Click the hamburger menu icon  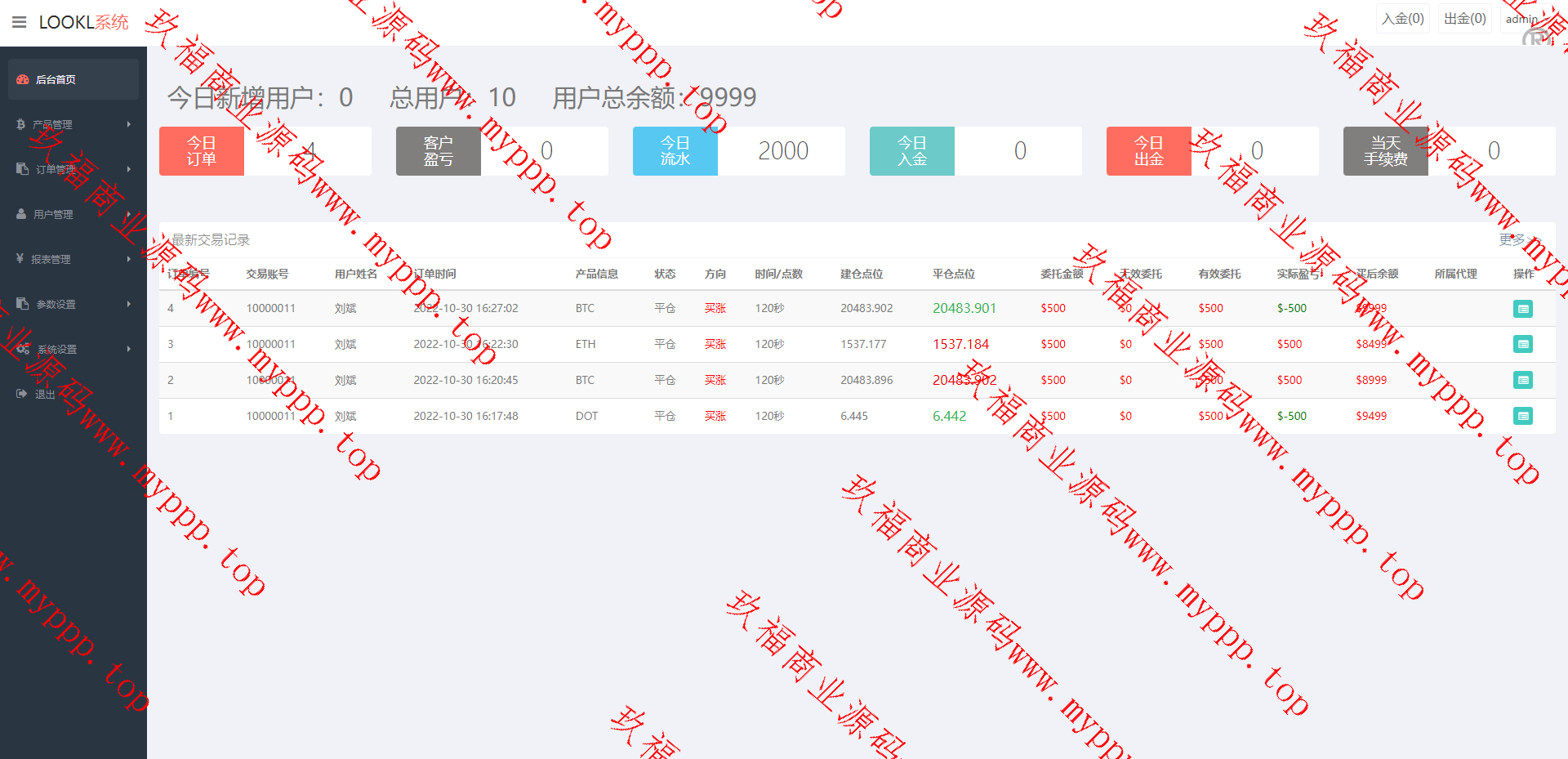[20, 22]
